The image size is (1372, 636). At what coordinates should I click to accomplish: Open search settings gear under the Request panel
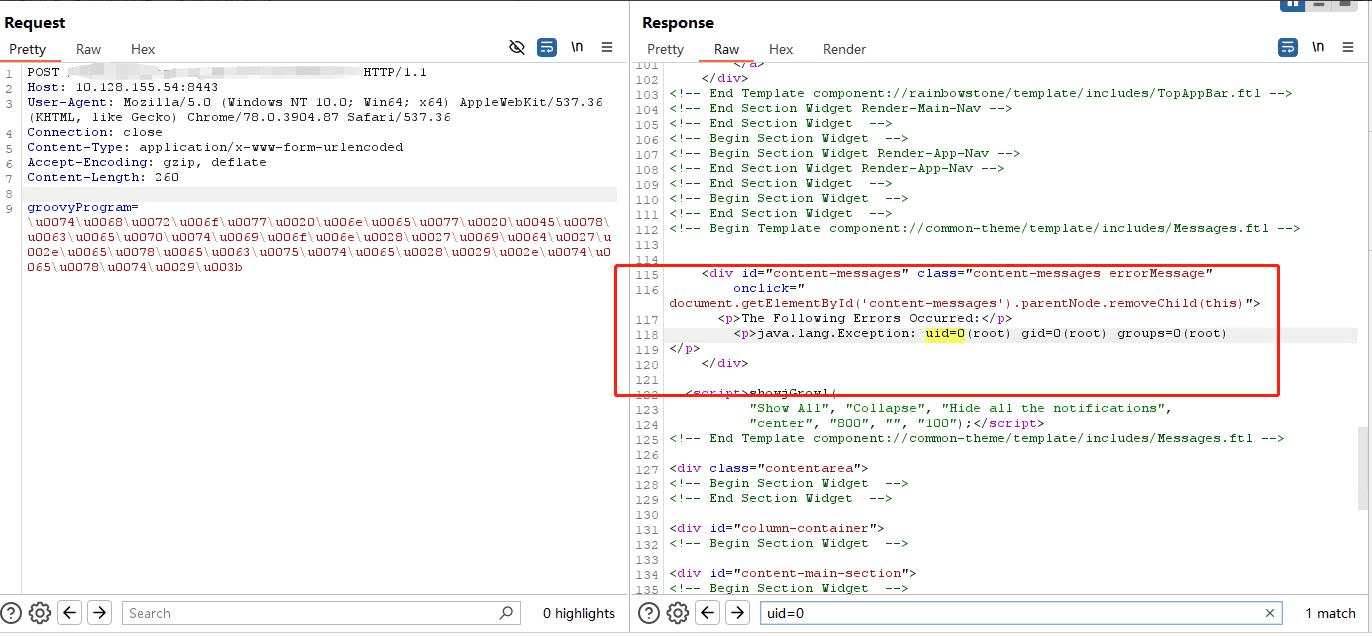tap(40, 613)
